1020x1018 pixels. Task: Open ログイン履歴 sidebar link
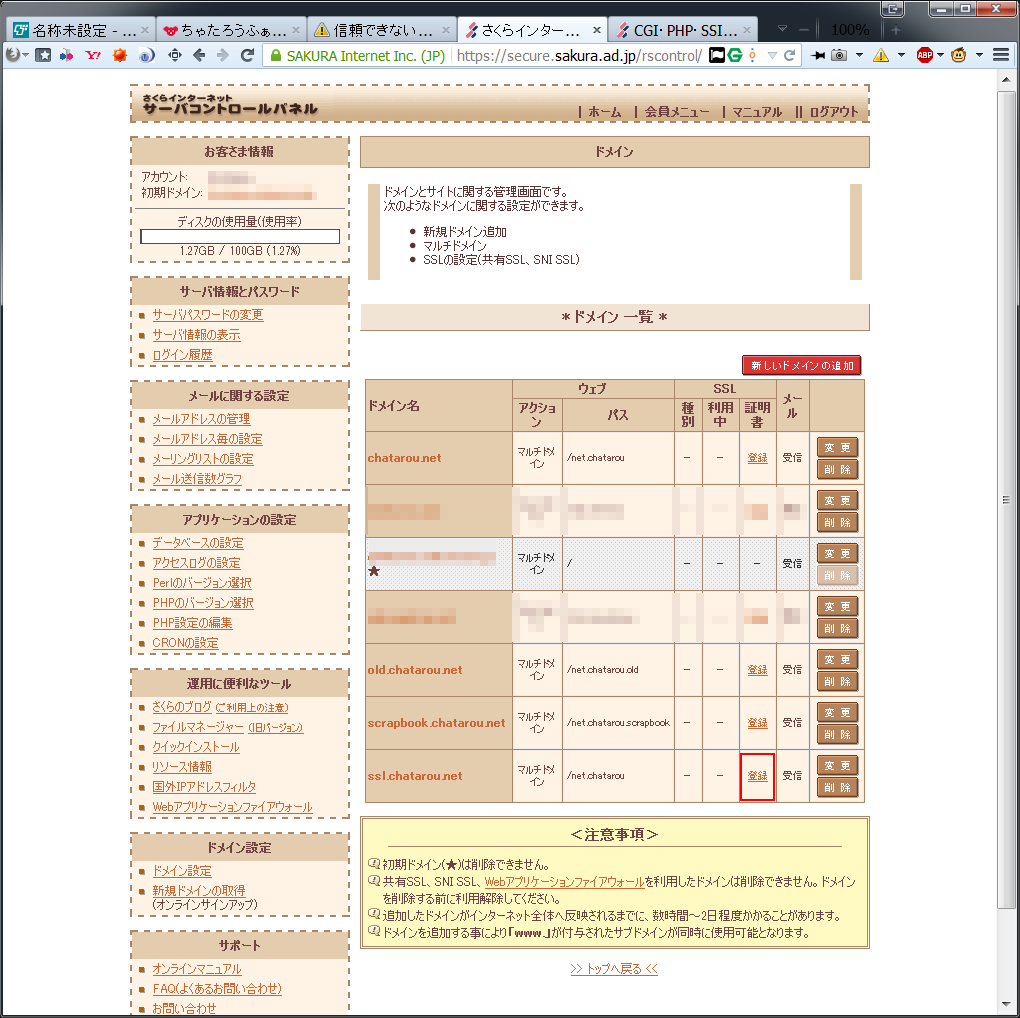click(182, 355)
